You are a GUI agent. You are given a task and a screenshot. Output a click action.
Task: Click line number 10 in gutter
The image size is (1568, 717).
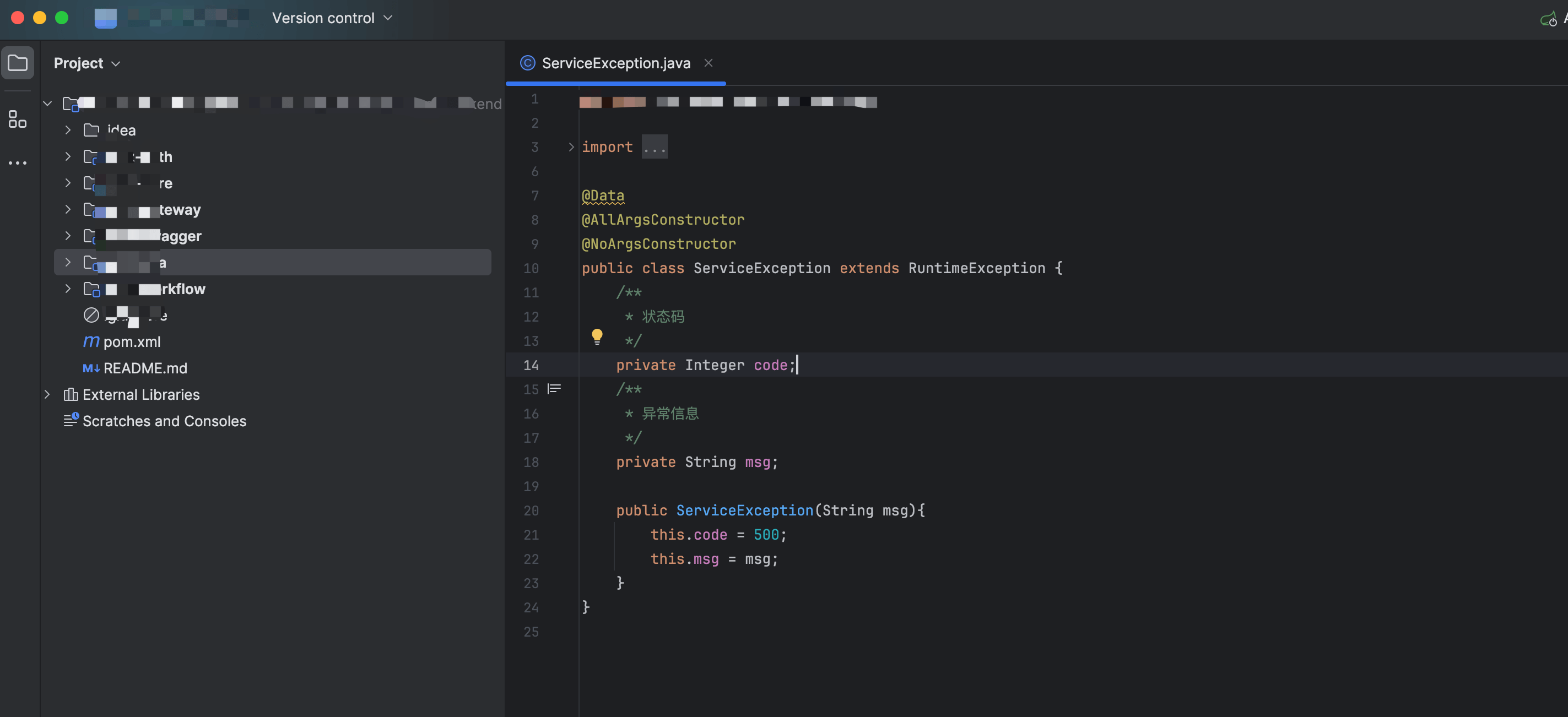[531, 268]
